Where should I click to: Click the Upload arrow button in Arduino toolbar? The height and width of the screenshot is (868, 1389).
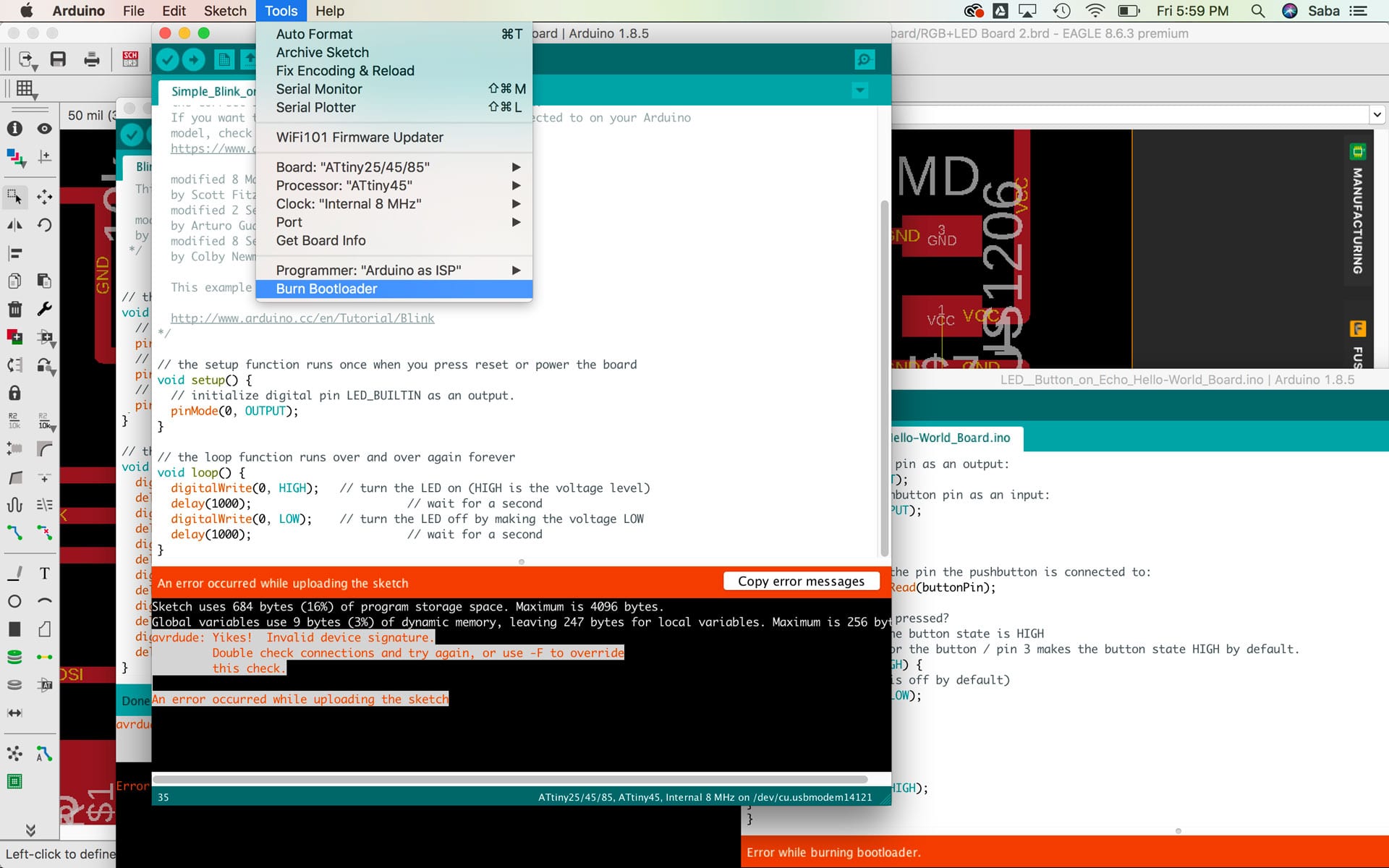click(193, 59)
